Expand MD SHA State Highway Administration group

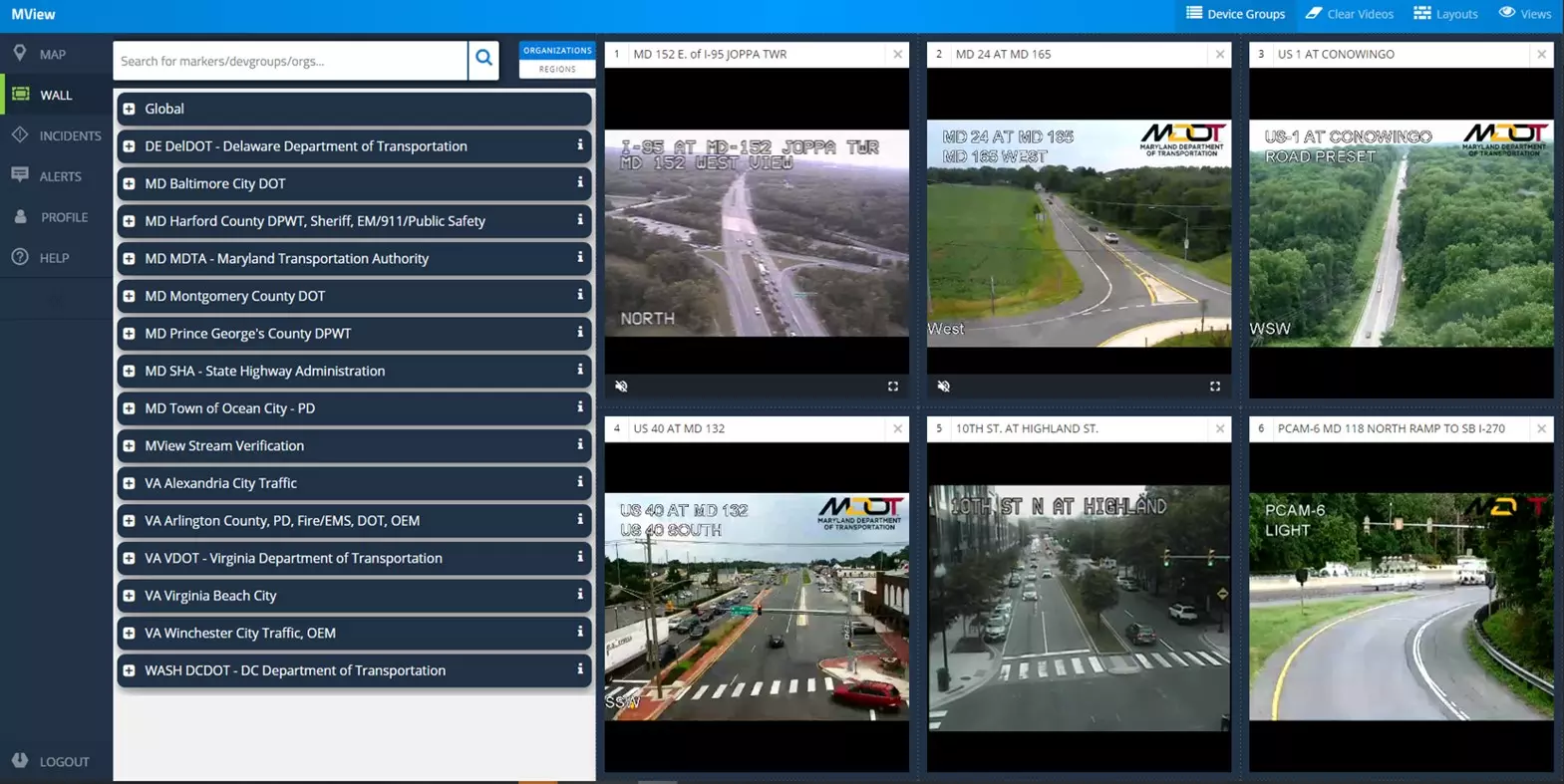(129, 371)
